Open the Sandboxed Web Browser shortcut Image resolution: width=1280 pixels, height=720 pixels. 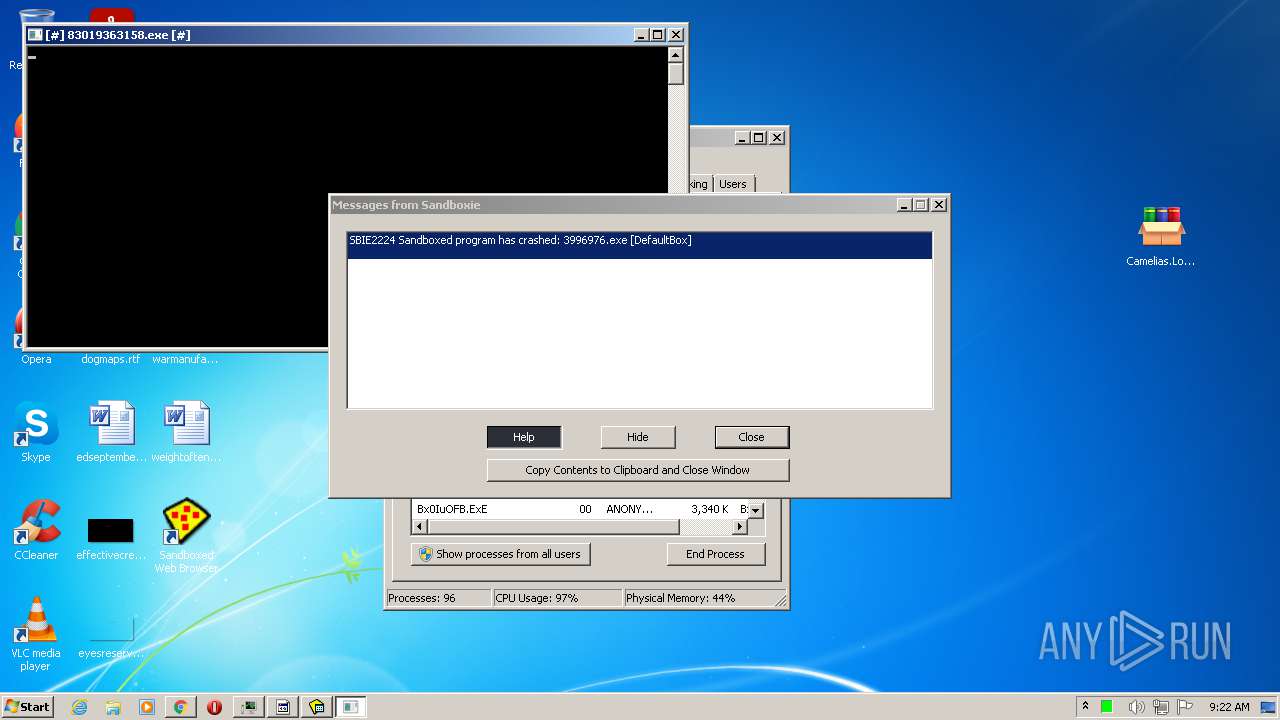coord(186,535)
